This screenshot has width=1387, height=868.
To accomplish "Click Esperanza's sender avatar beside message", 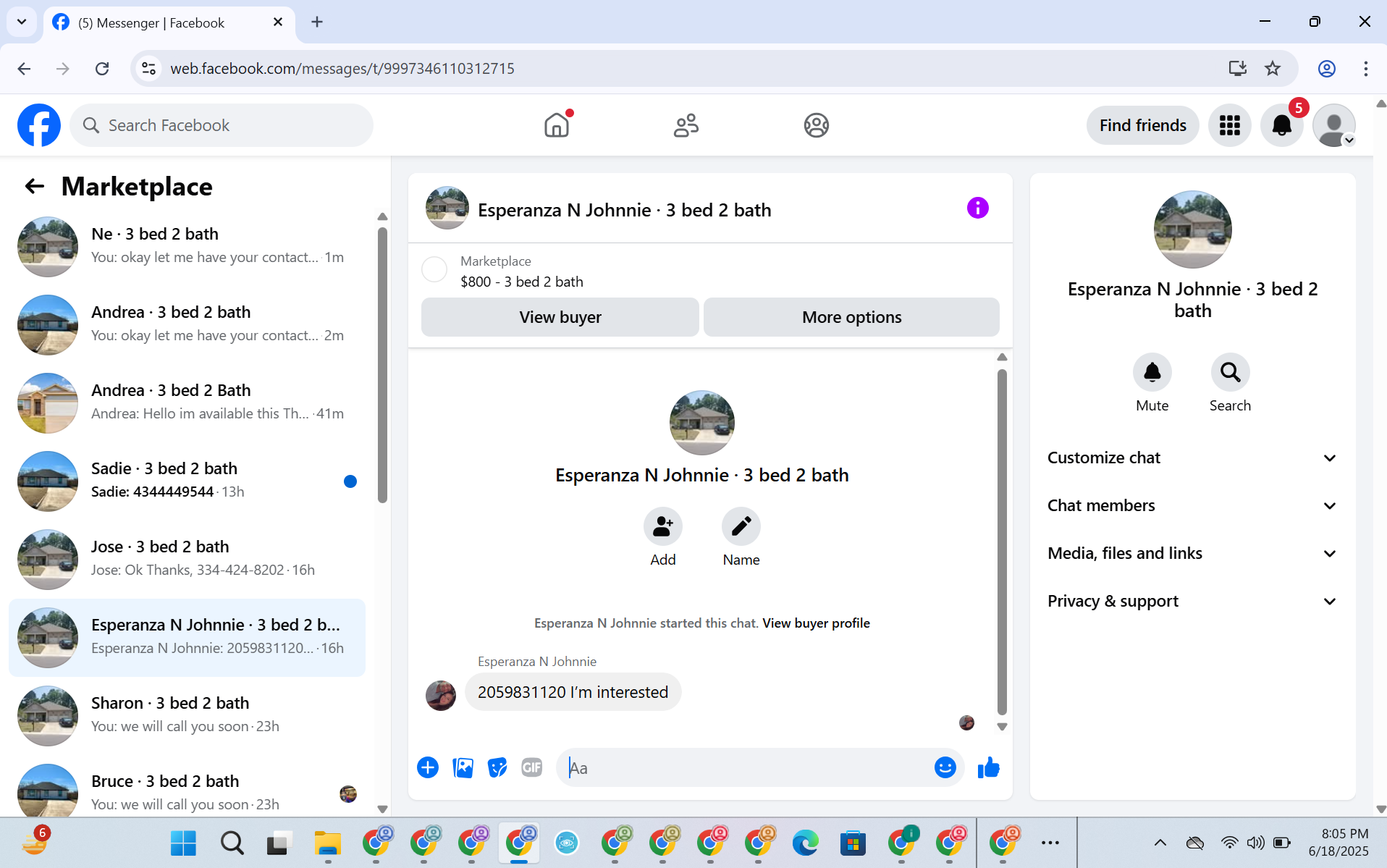I will click(x=441, y=695).
